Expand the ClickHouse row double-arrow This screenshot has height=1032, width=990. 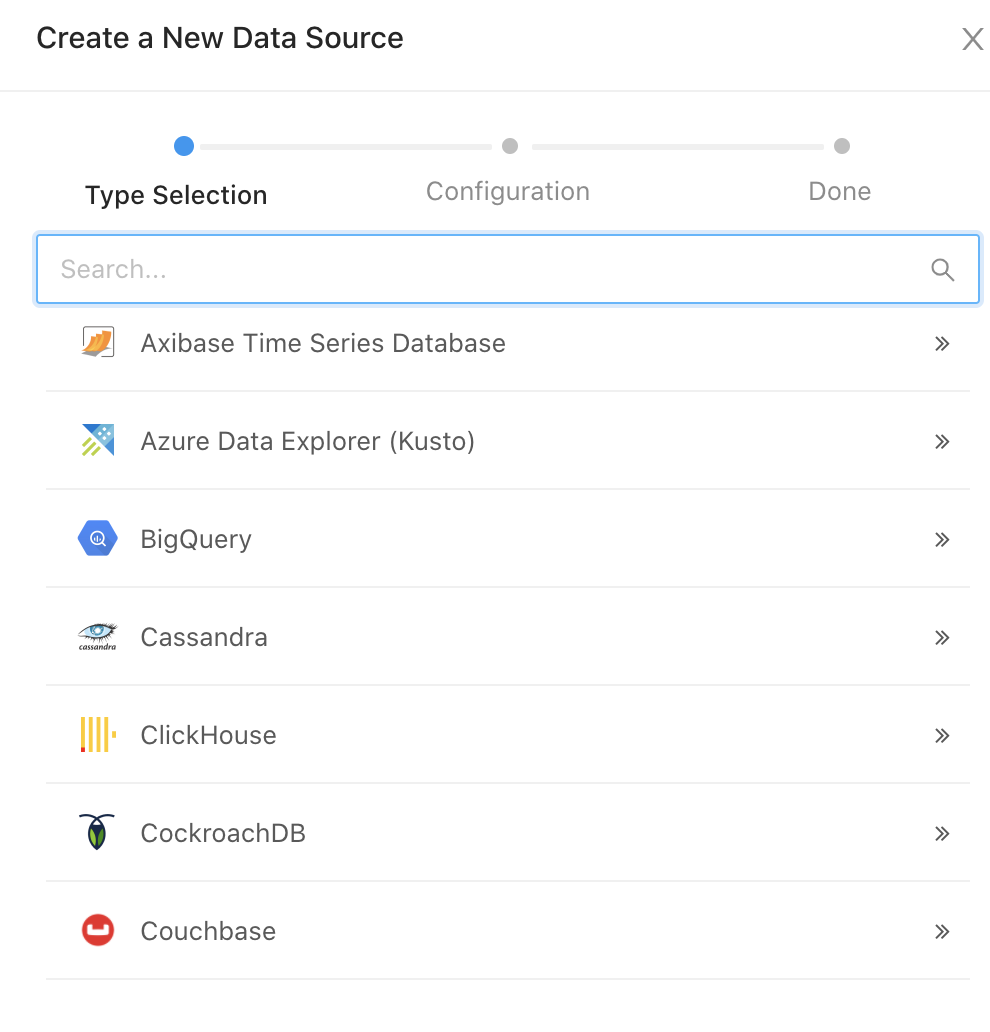tap(941, 736)
